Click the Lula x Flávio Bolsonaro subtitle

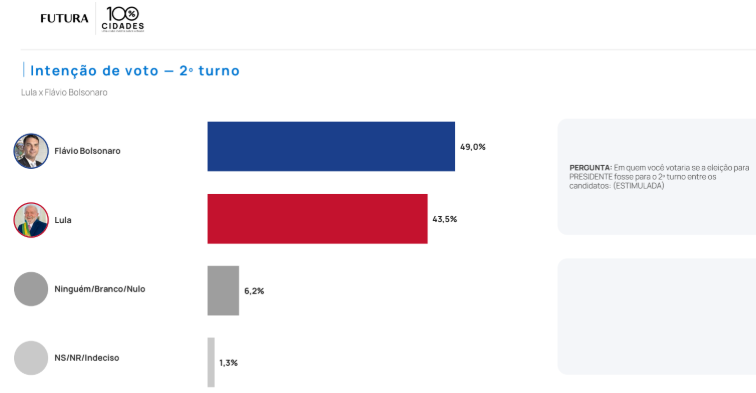[x=64, y=92]
